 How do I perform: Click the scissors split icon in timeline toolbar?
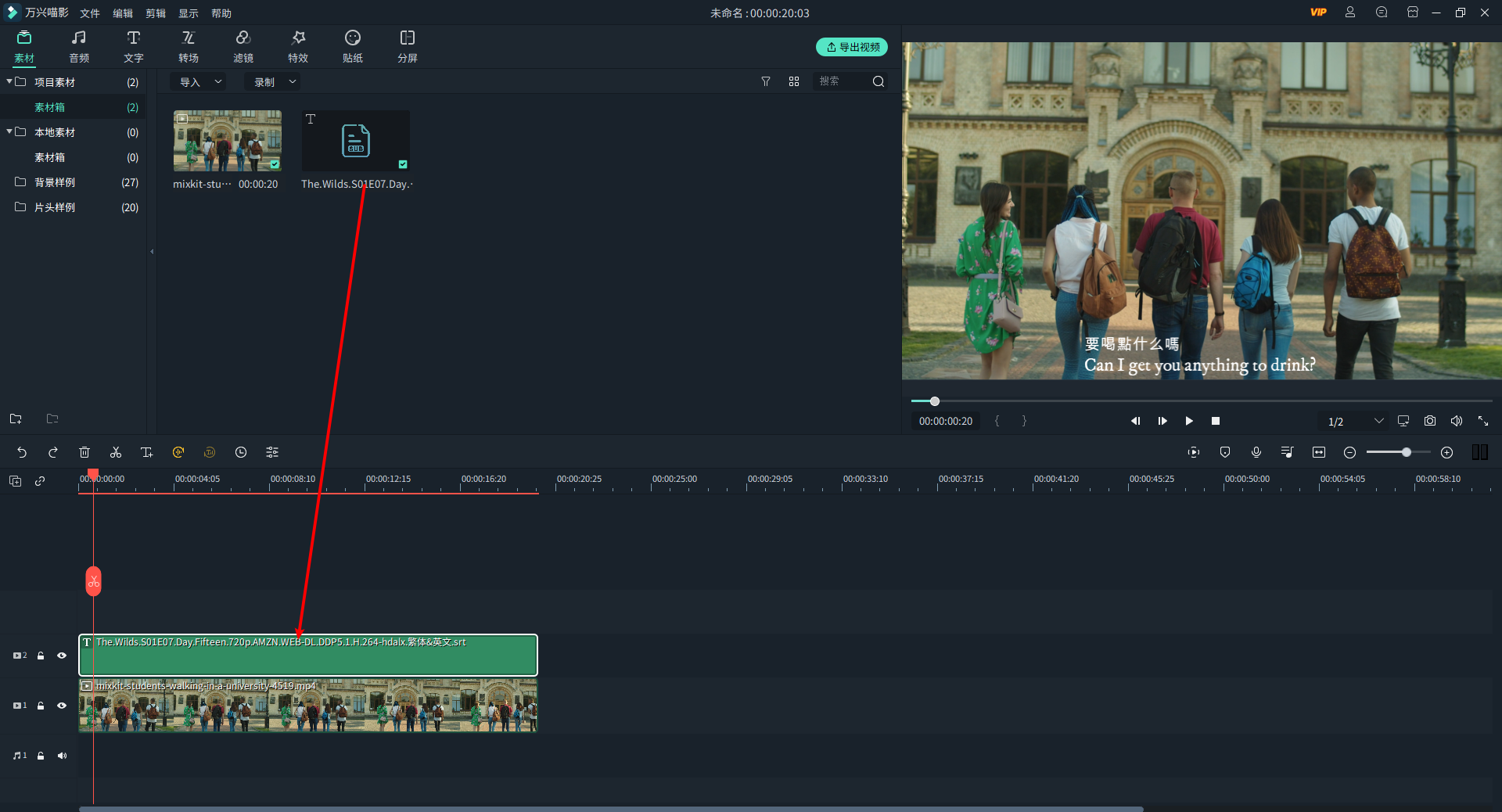(116, 452)
